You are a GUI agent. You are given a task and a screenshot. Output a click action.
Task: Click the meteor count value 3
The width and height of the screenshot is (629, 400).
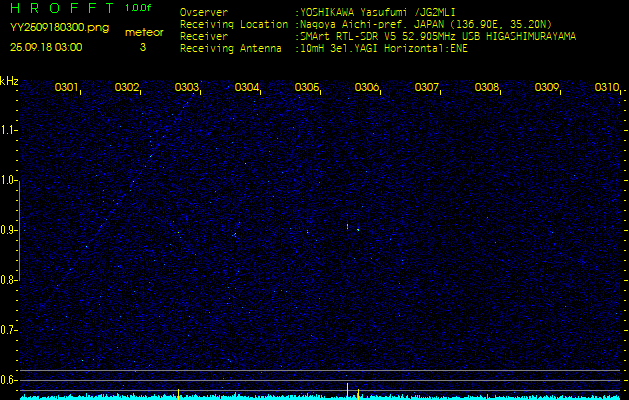[142, 47]
